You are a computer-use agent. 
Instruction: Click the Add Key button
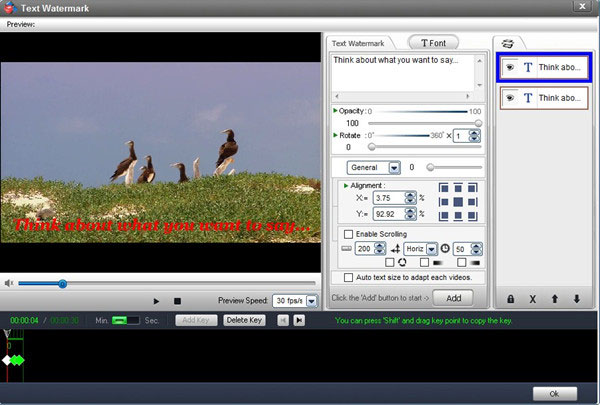(196, 320)
